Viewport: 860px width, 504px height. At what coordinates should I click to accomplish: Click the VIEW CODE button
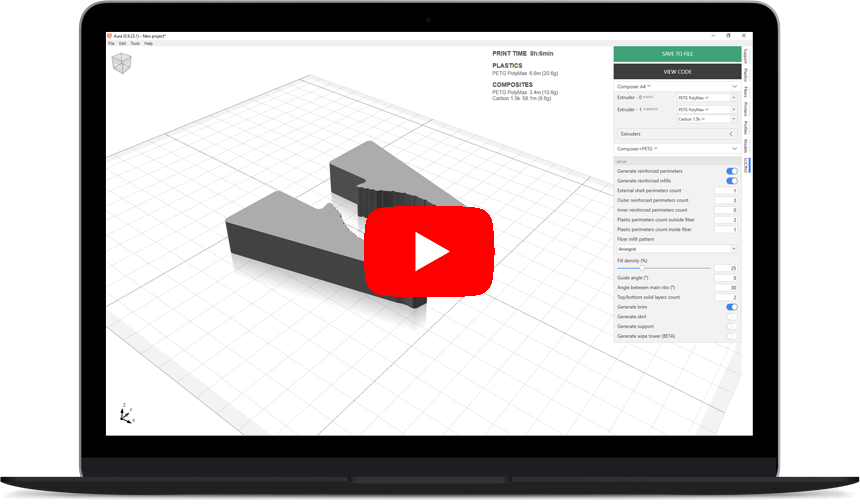(677, 72)
